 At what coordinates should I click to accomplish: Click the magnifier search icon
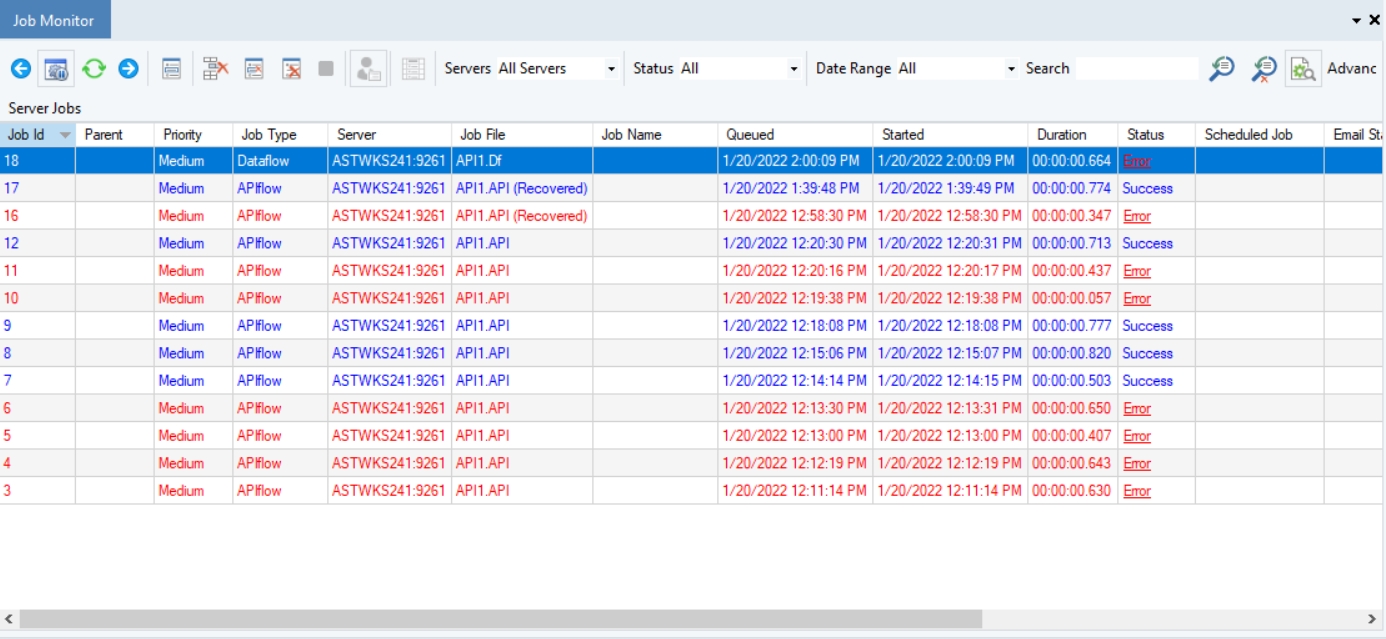click(x=1221, y=69)
